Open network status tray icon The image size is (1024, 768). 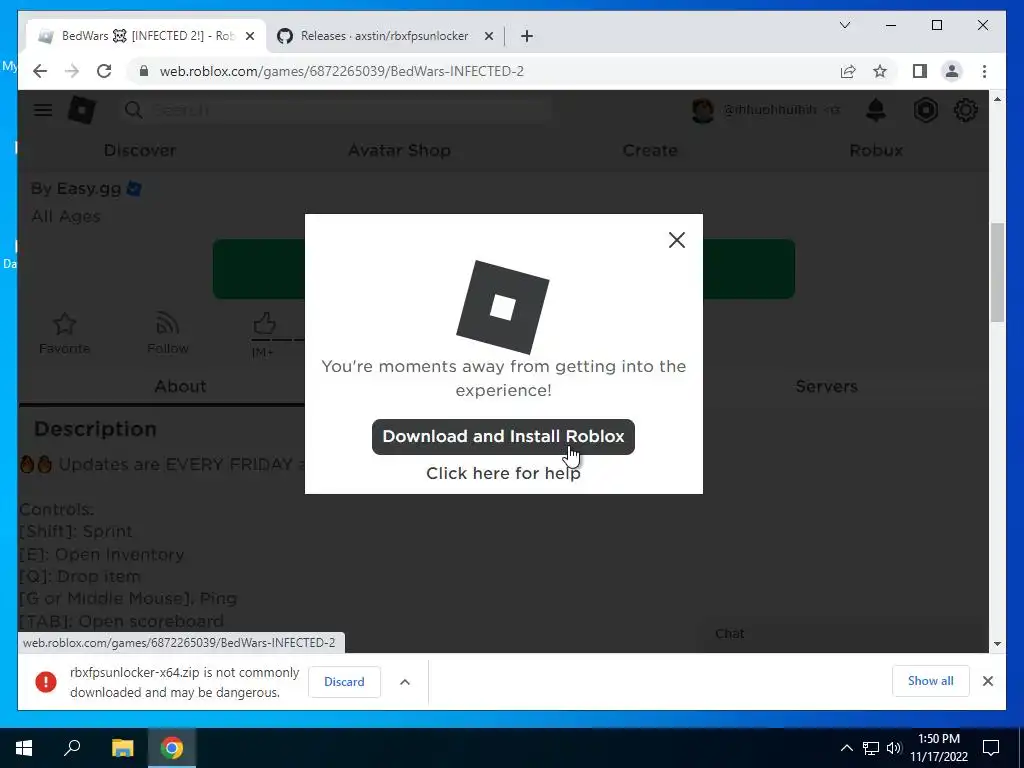(x=871, y=748)
